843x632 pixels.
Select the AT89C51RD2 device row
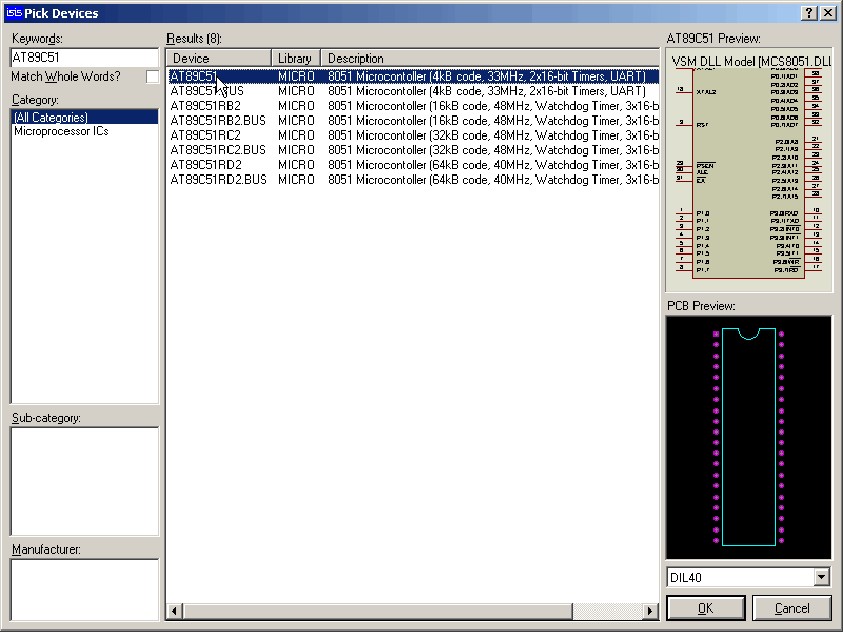click(413, 165)
